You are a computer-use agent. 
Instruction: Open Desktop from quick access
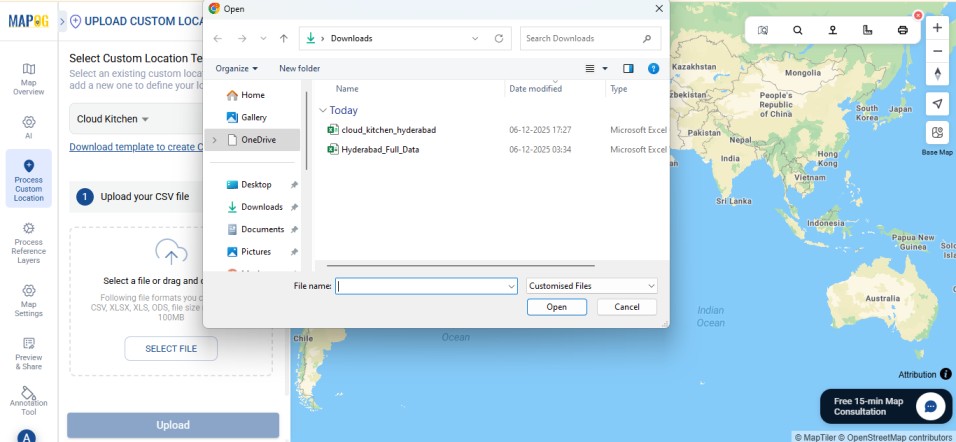(249, 184)
